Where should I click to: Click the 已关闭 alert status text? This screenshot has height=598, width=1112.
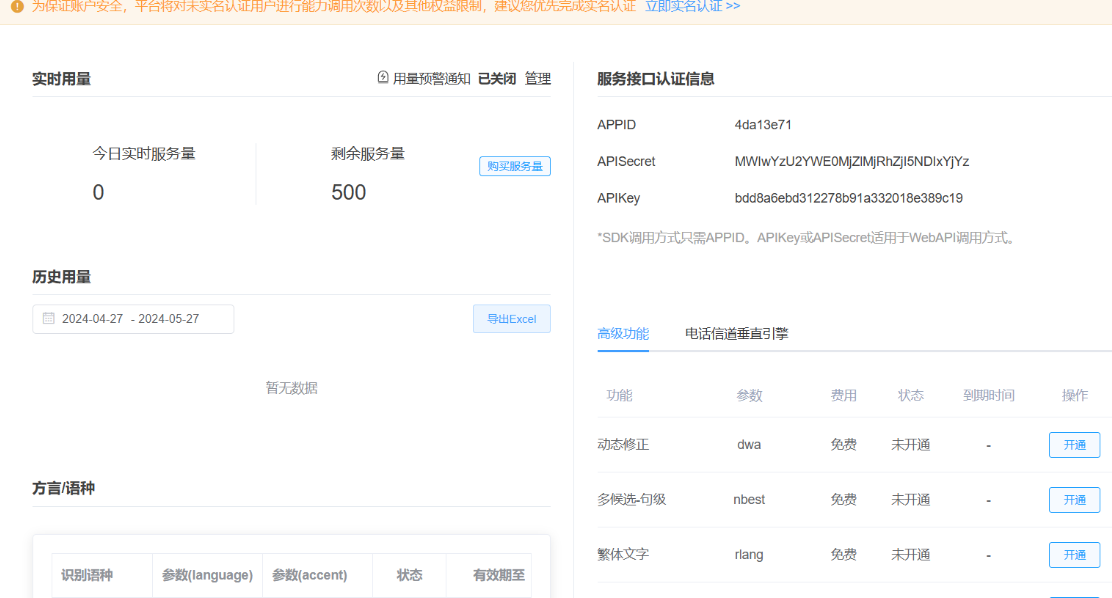click(496, 78)
